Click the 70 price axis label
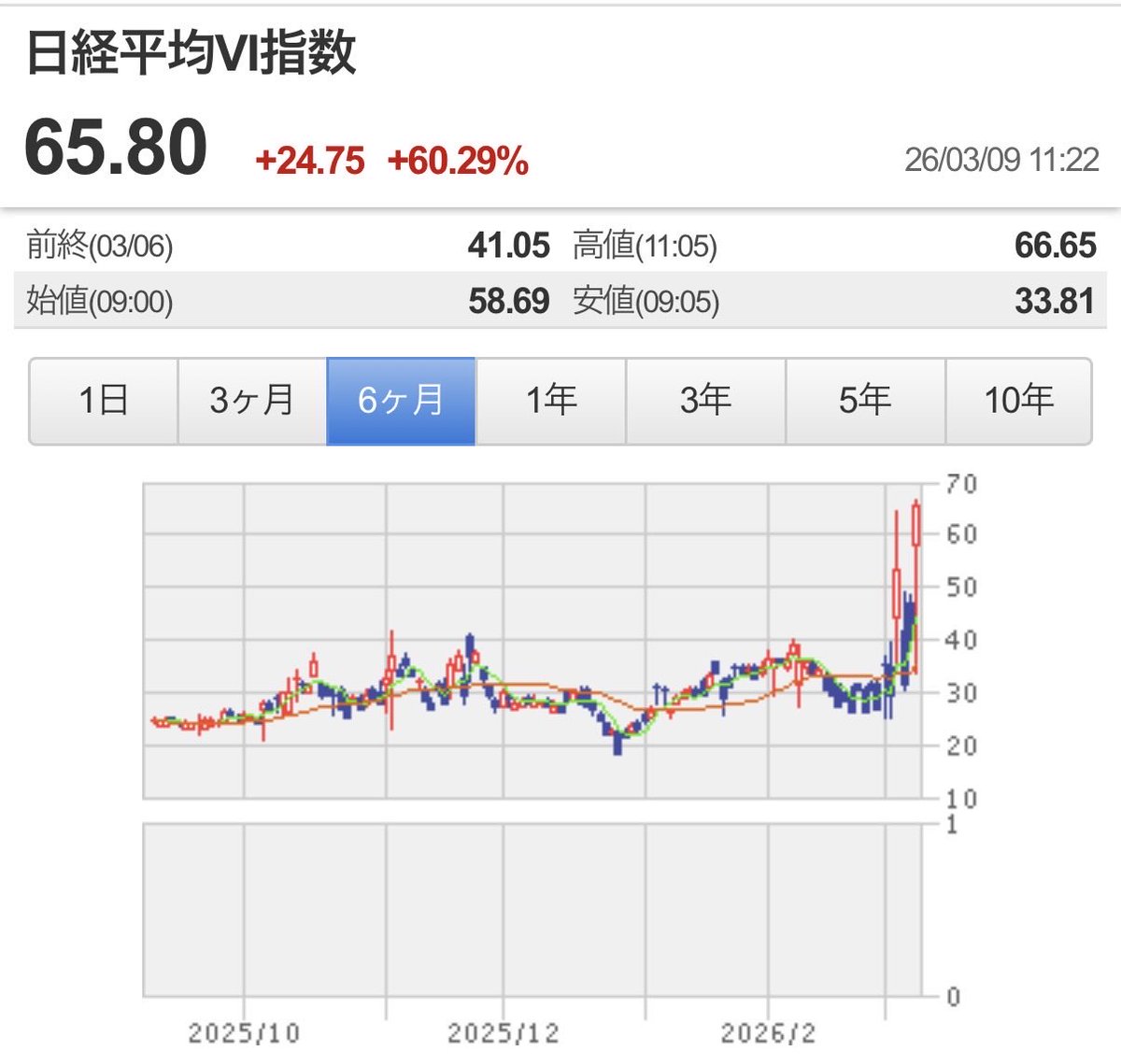 961,484
